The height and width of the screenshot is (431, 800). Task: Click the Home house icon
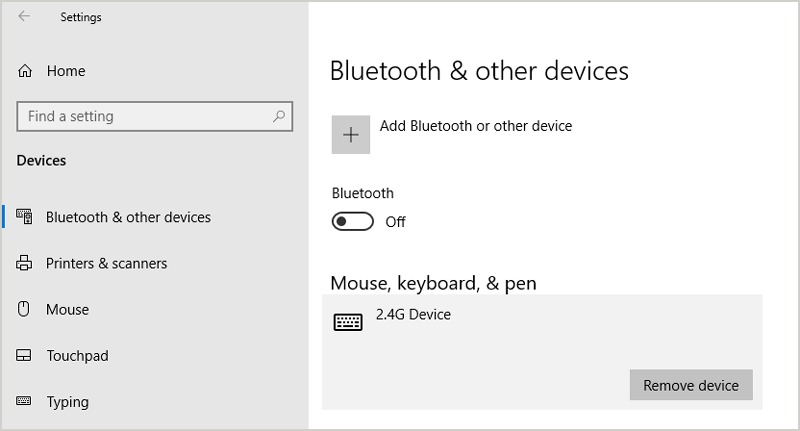click(x=25, y=71)
